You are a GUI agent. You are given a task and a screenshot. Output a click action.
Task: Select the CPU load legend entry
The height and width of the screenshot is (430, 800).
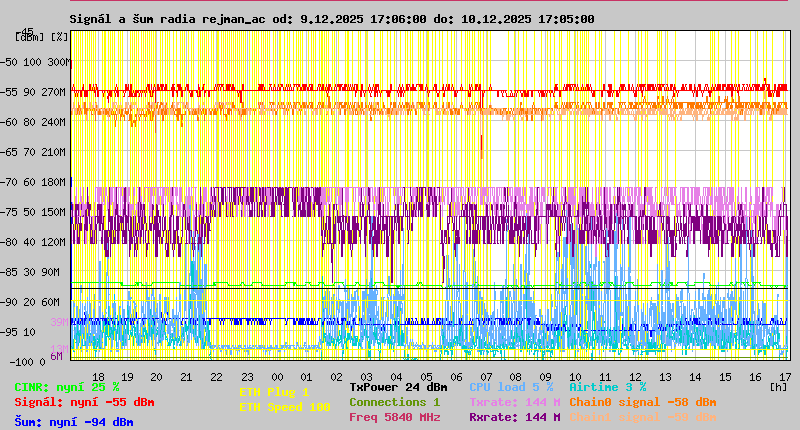510,387
